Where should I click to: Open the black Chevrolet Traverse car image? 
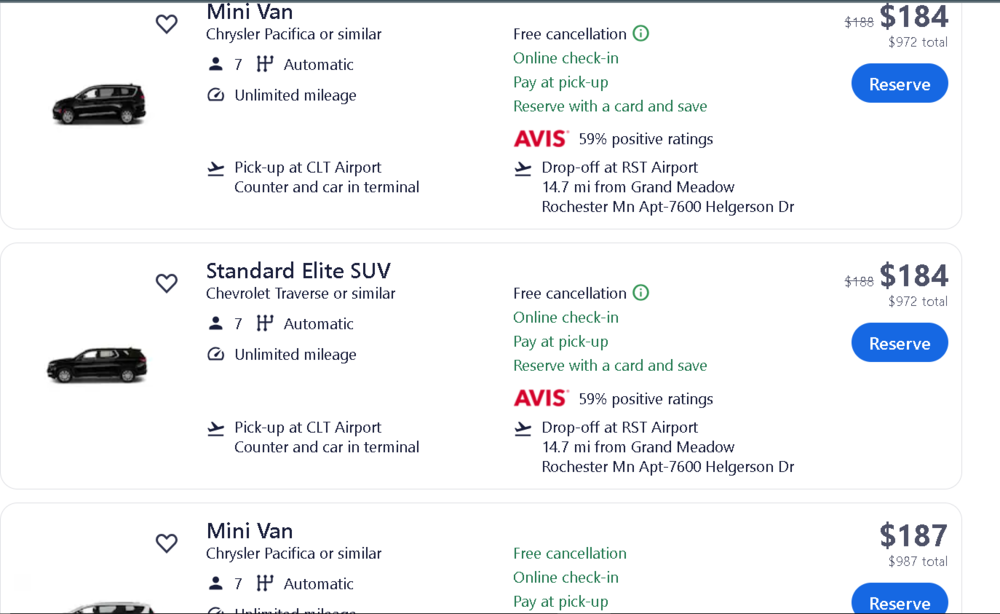[97, 365]
